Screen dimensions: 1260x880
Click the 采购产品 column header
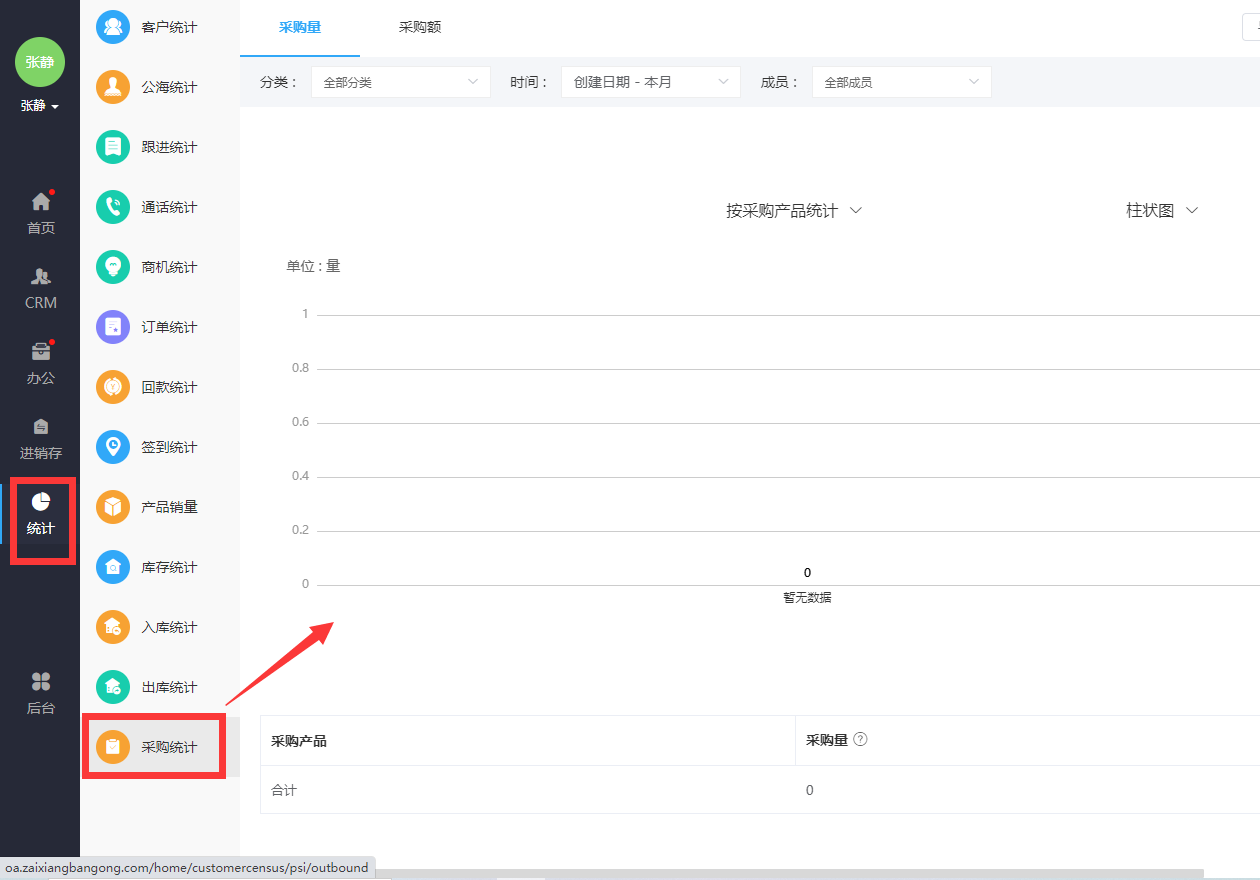[x=299, y=741]
